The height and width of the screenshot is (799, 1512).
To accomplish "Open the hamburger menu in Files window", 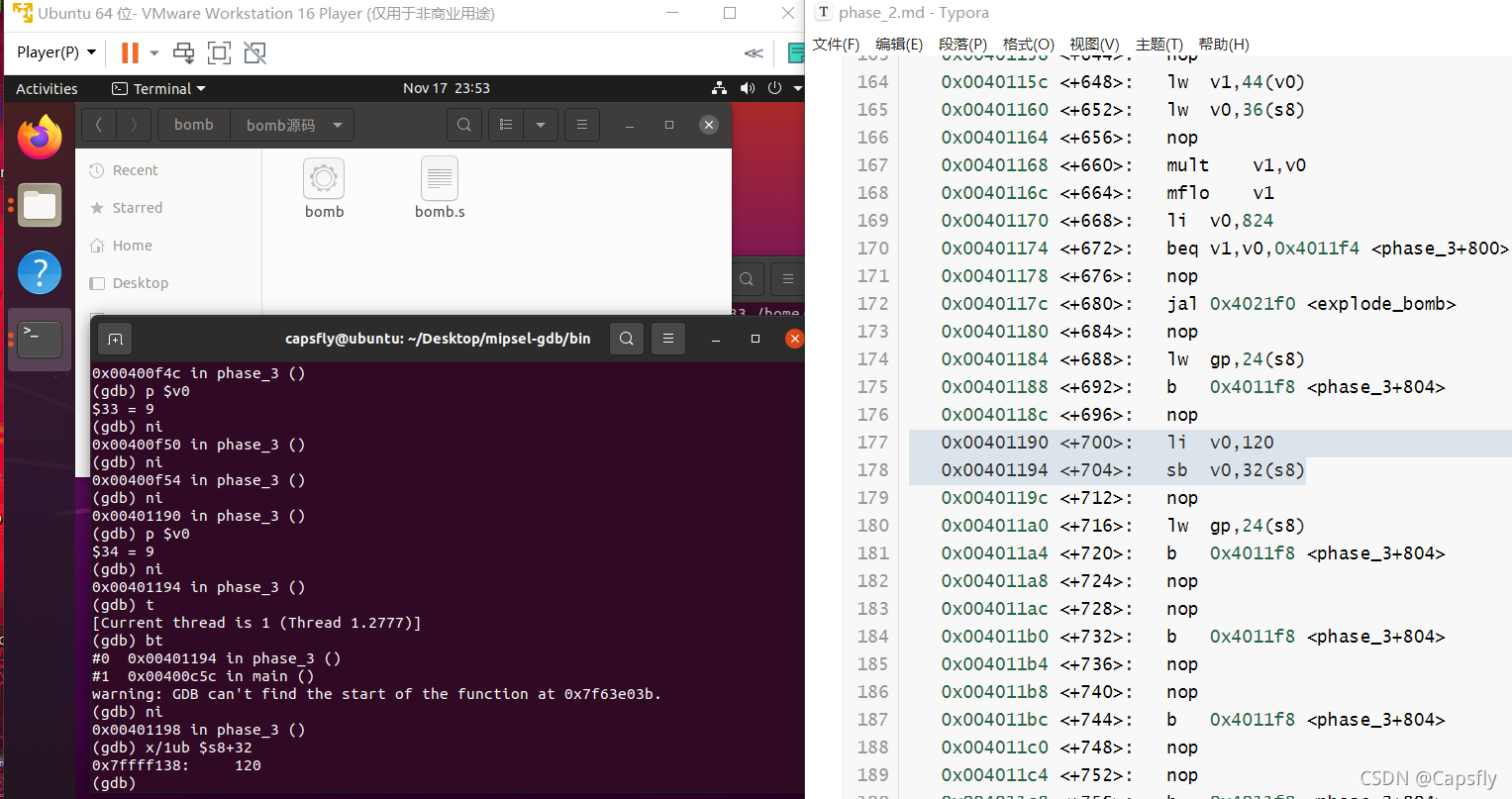I will 582,125.
